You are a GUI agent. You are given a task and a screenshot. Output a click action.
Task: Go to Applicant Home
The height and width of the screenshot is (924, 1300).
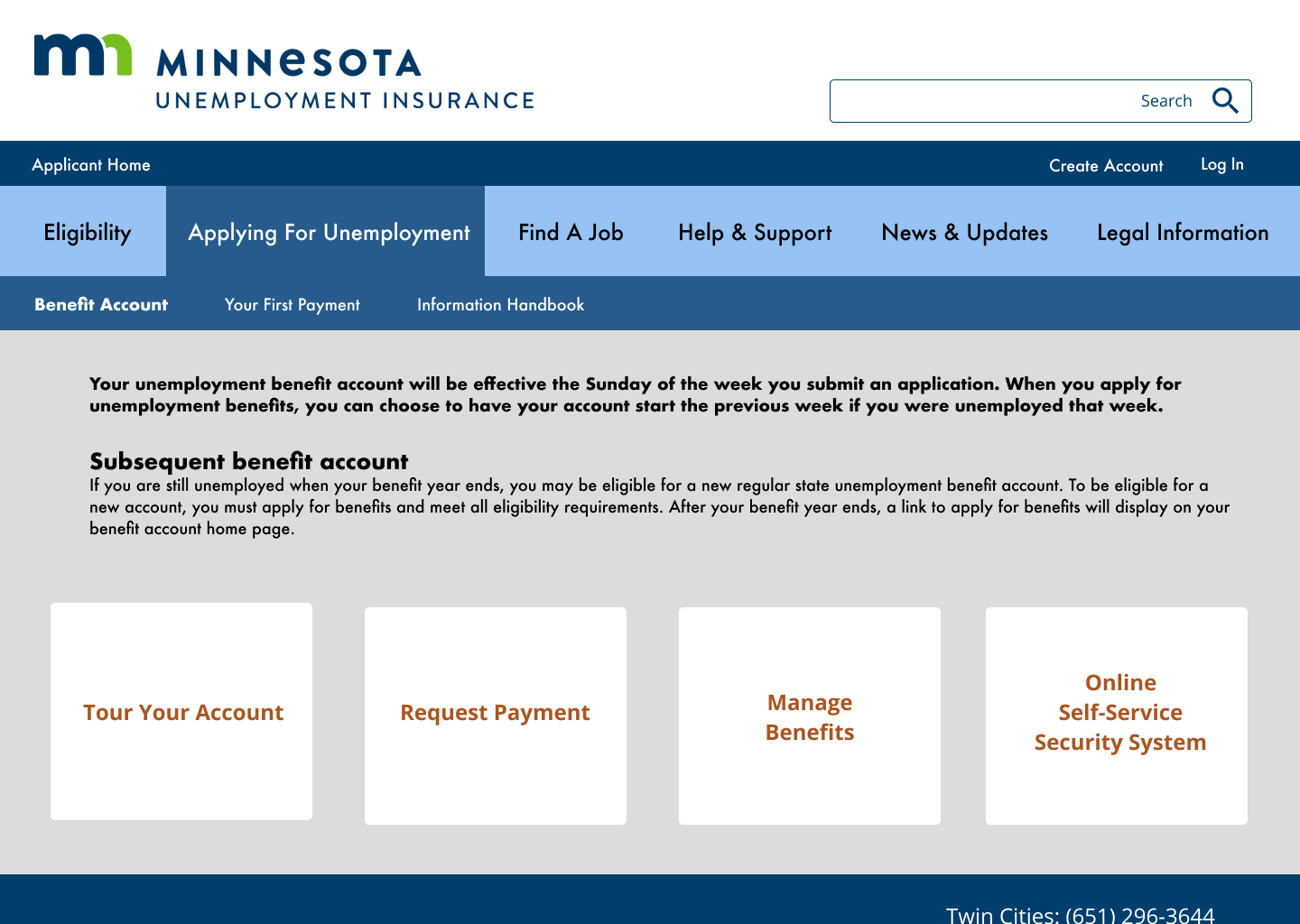click(91, 164)
